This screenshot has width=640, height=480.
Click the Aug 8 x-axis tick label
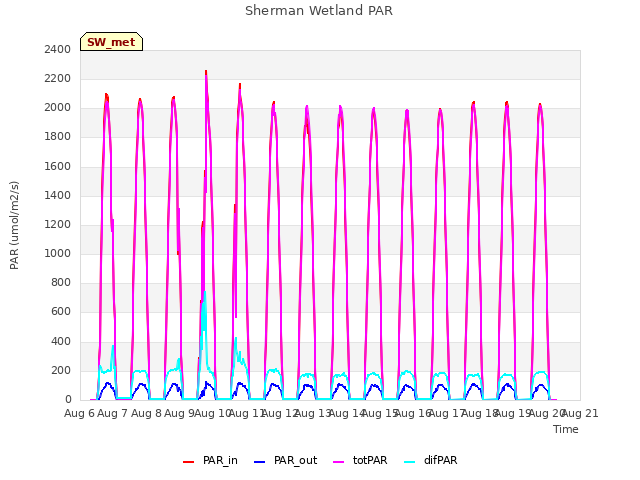click(x=146, y=413)
